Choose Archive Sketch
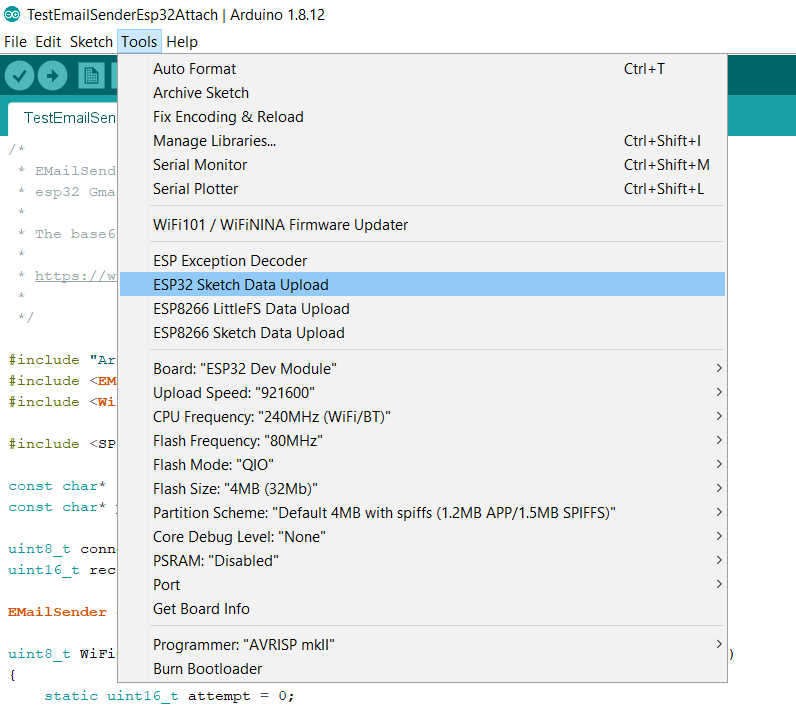 [x=422, y=93]
